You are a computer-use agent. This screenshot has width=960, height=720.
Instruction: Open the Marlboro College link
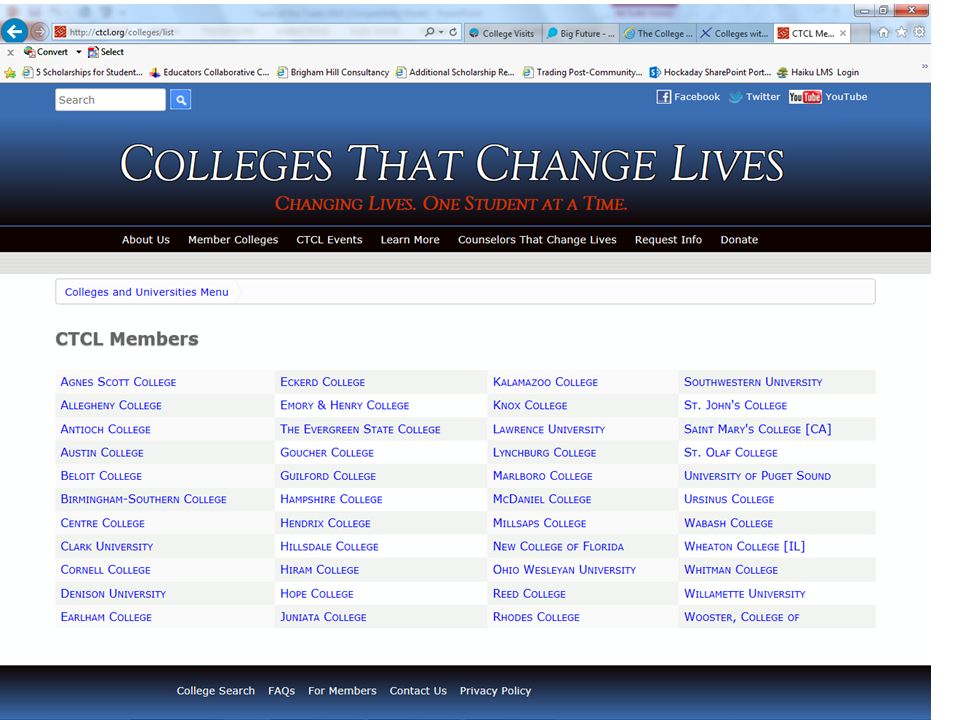(x=542, y=476)
